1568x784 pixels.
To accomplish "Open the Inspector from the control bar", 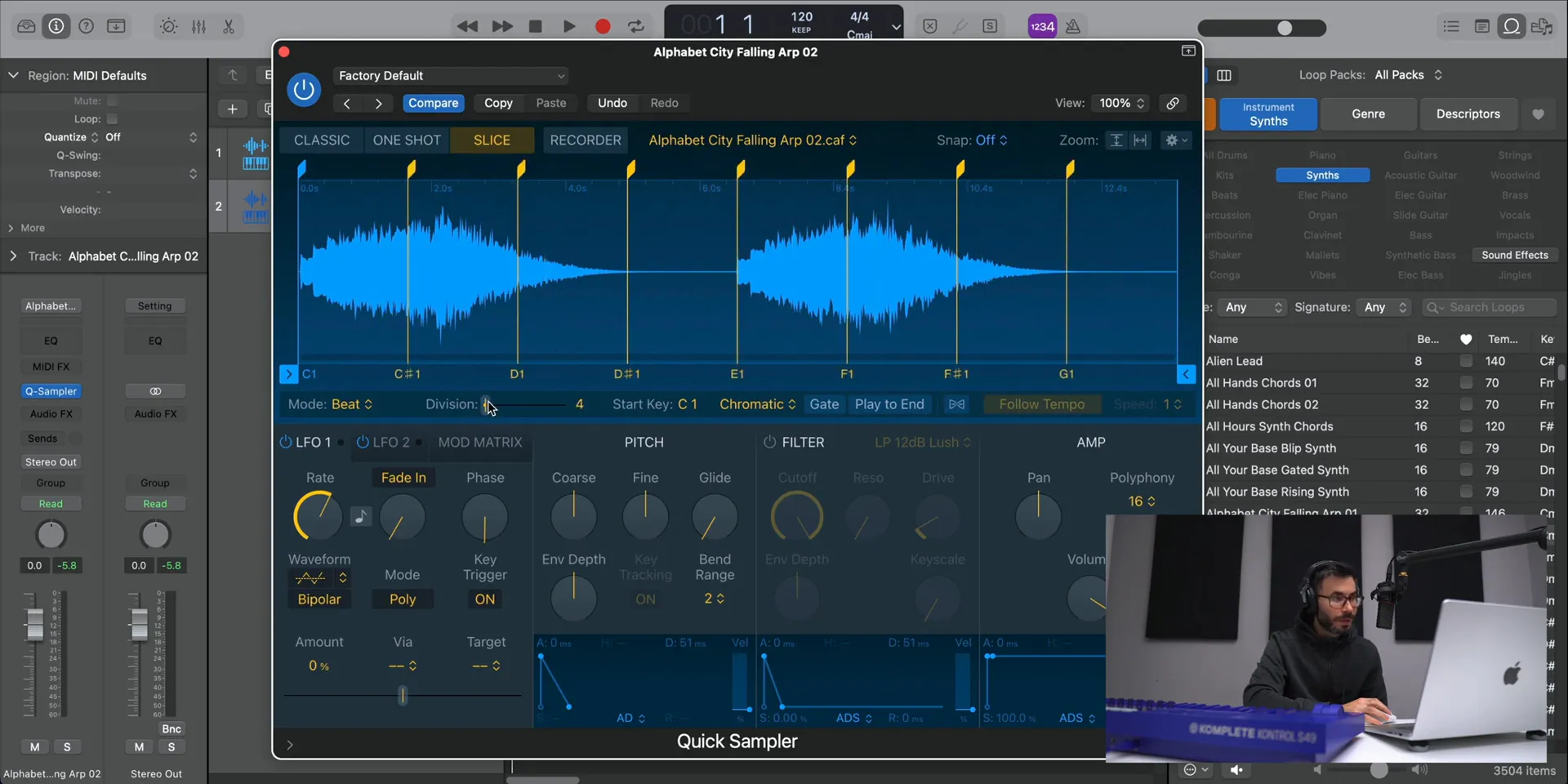I will pos(56,26).
